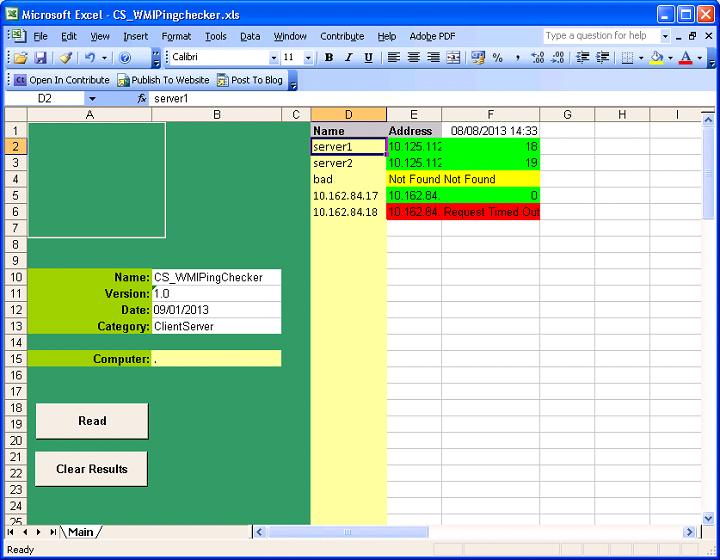Open the Data menu
Viewport: 720px width, 560px height.
pyautogui.click(x=250, y=36)
